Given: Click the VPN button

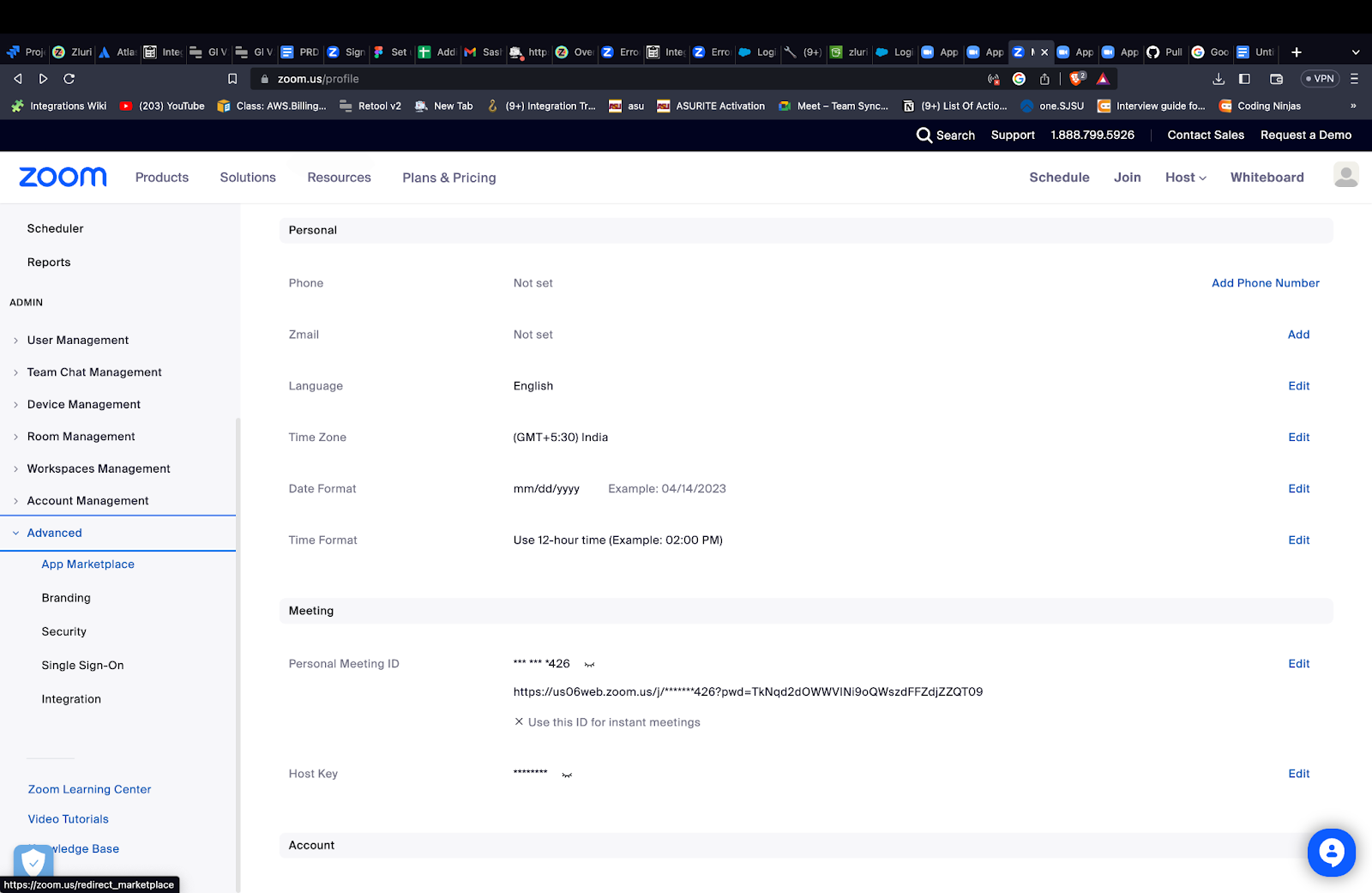Looking at the screenshot, I should click(1321, 79).
